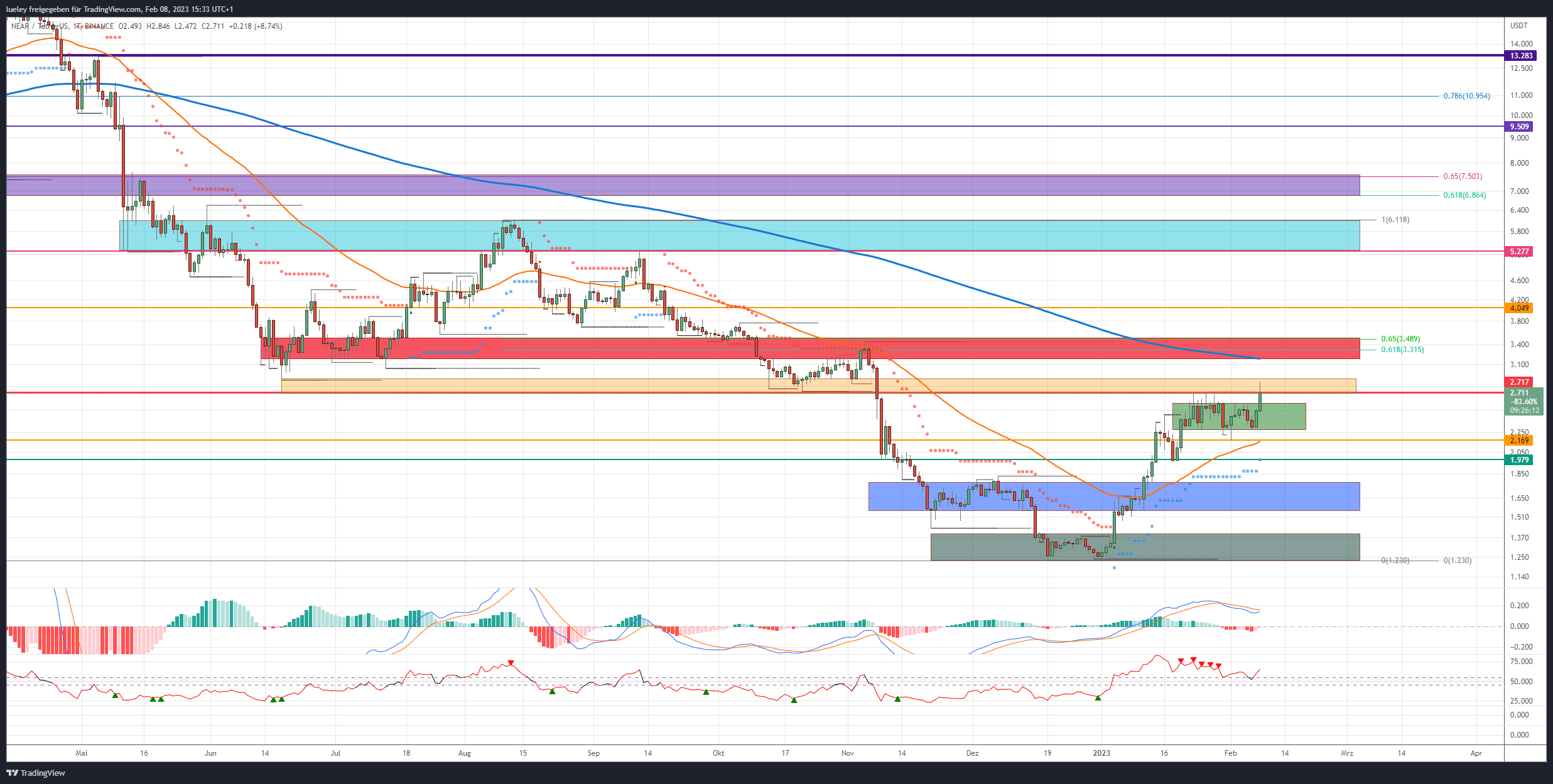The image size is (1553, 784).
Task: Click the green 1.979 price label
Action: [x=1519, y=460]
